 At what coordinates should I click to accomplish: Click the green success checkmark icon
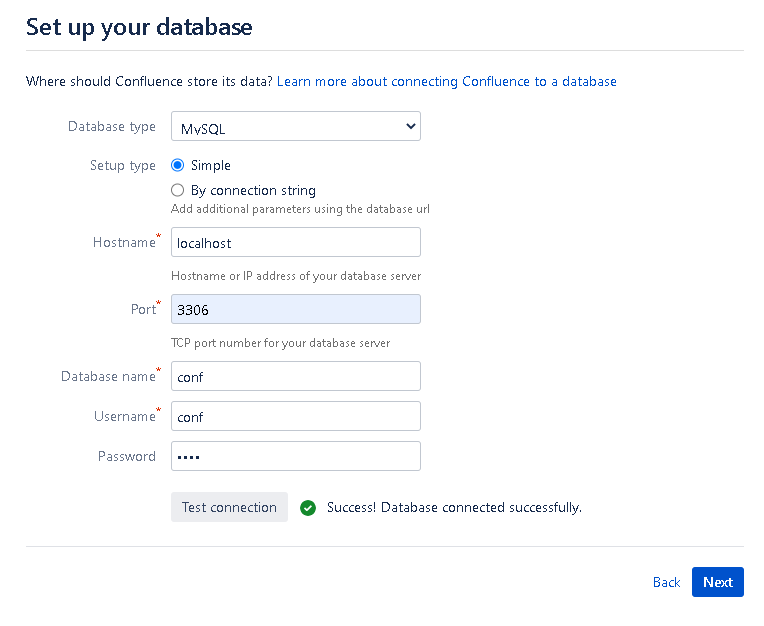click(x=308, y=507)
